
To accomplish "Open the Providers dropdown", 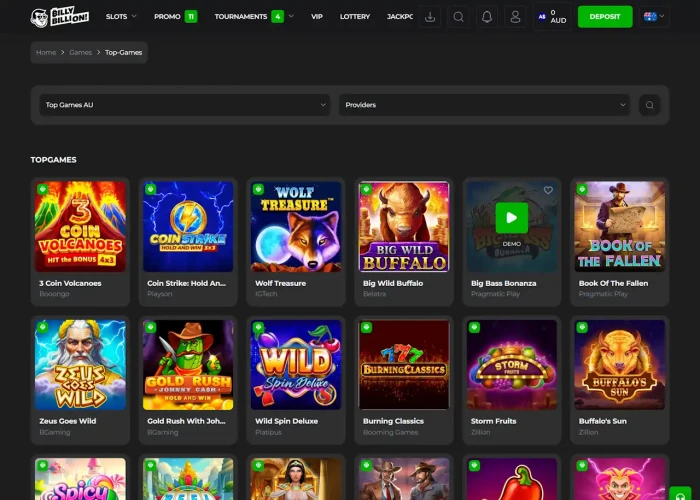I will point(484,105).
